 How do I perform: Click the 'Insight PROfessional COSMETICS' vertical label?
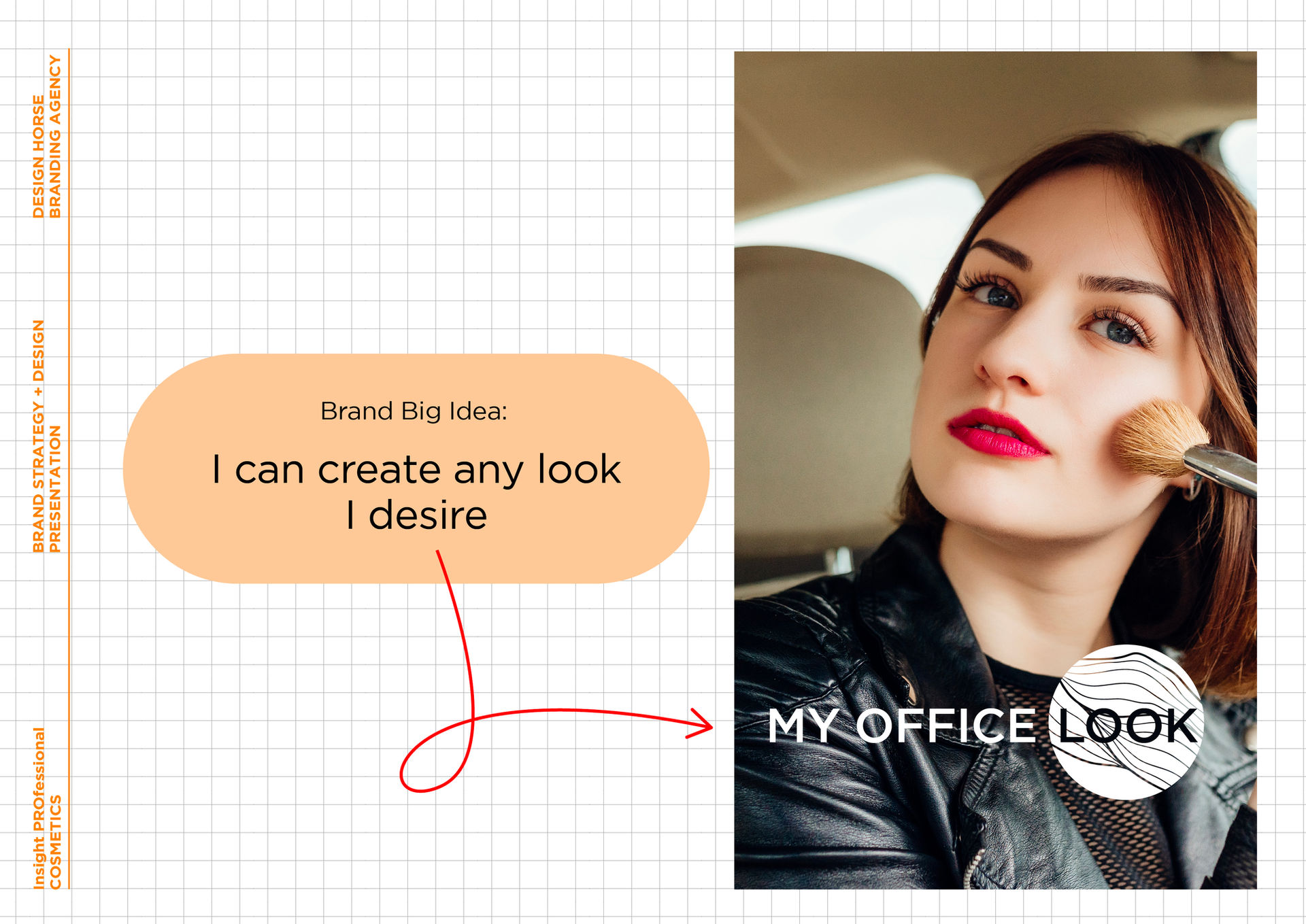click(x=47, y=808)
